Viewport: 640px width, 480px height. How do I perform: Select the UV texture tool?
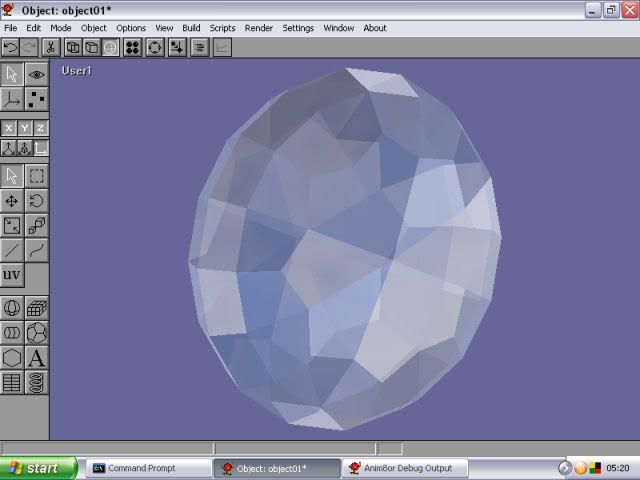pos(12,275)
